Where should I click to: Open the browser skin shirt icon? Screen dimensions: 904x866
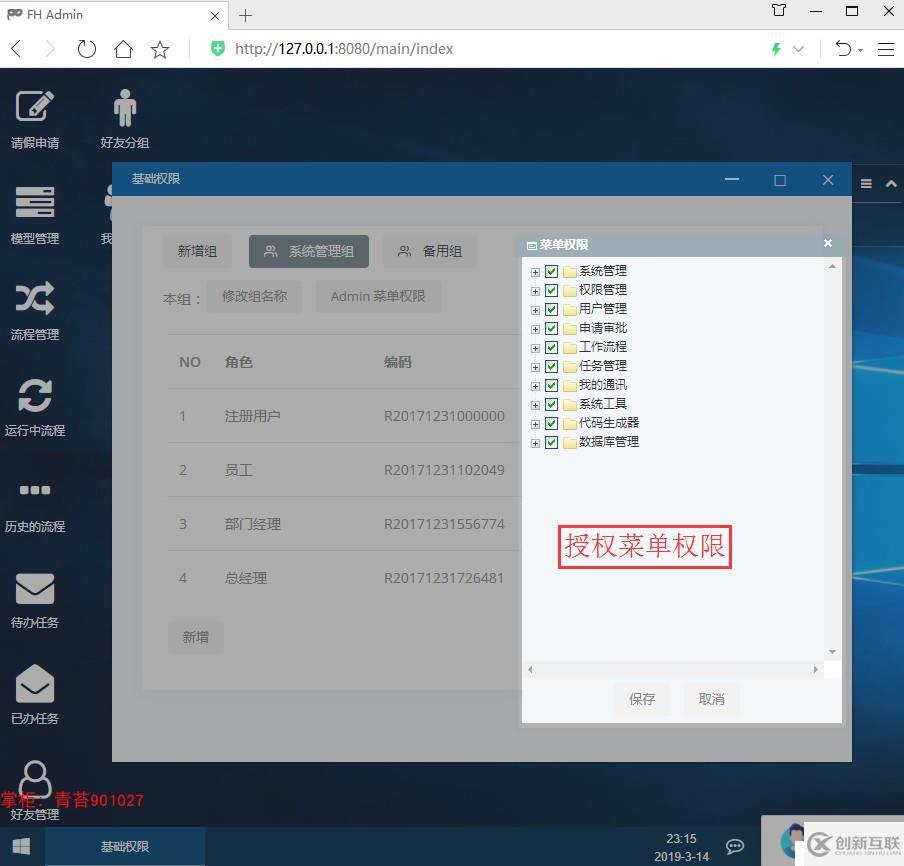778,10
